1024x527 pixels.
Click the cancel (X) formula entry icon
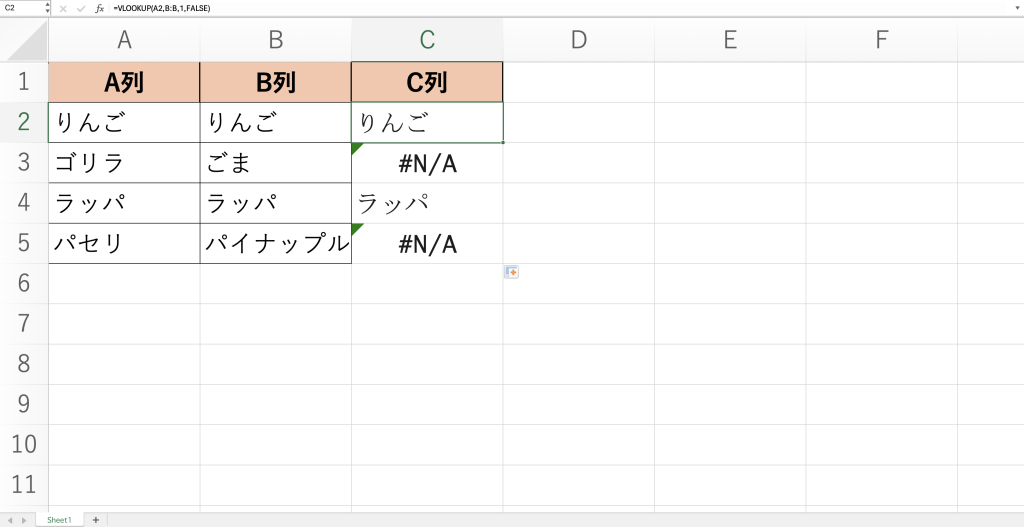(x=64, y=8)
